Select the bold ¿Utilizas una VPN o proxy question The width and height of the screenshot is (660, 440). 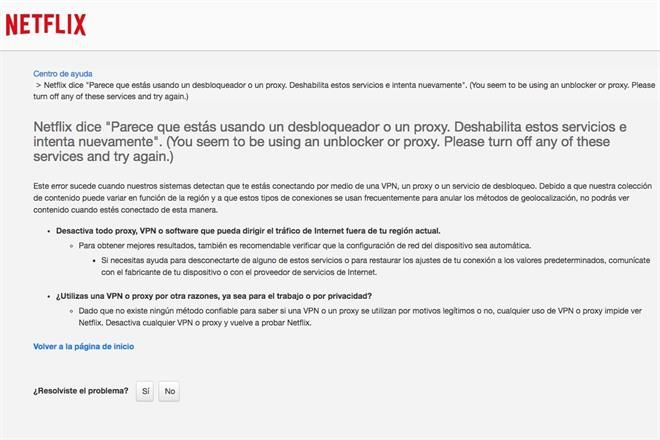point(214,296)
